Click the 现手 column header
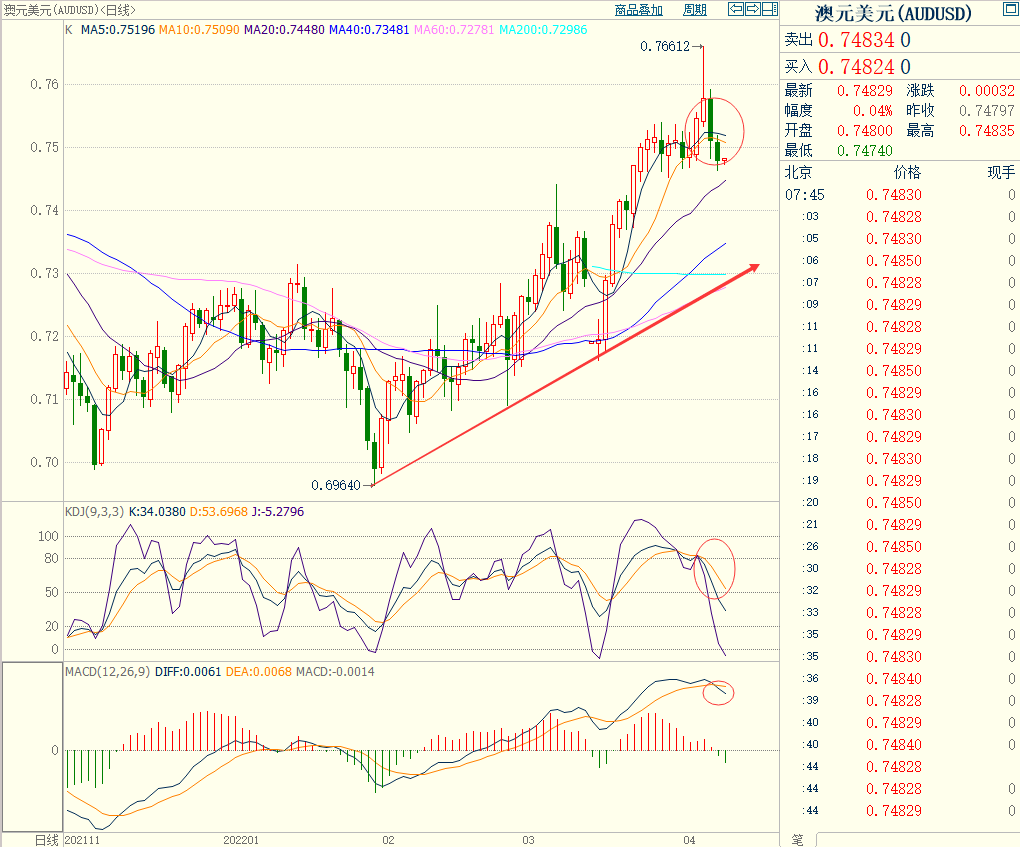The width and height of the screenshot is (1020, 847). pyautogui.click(x=1001, y=172)
